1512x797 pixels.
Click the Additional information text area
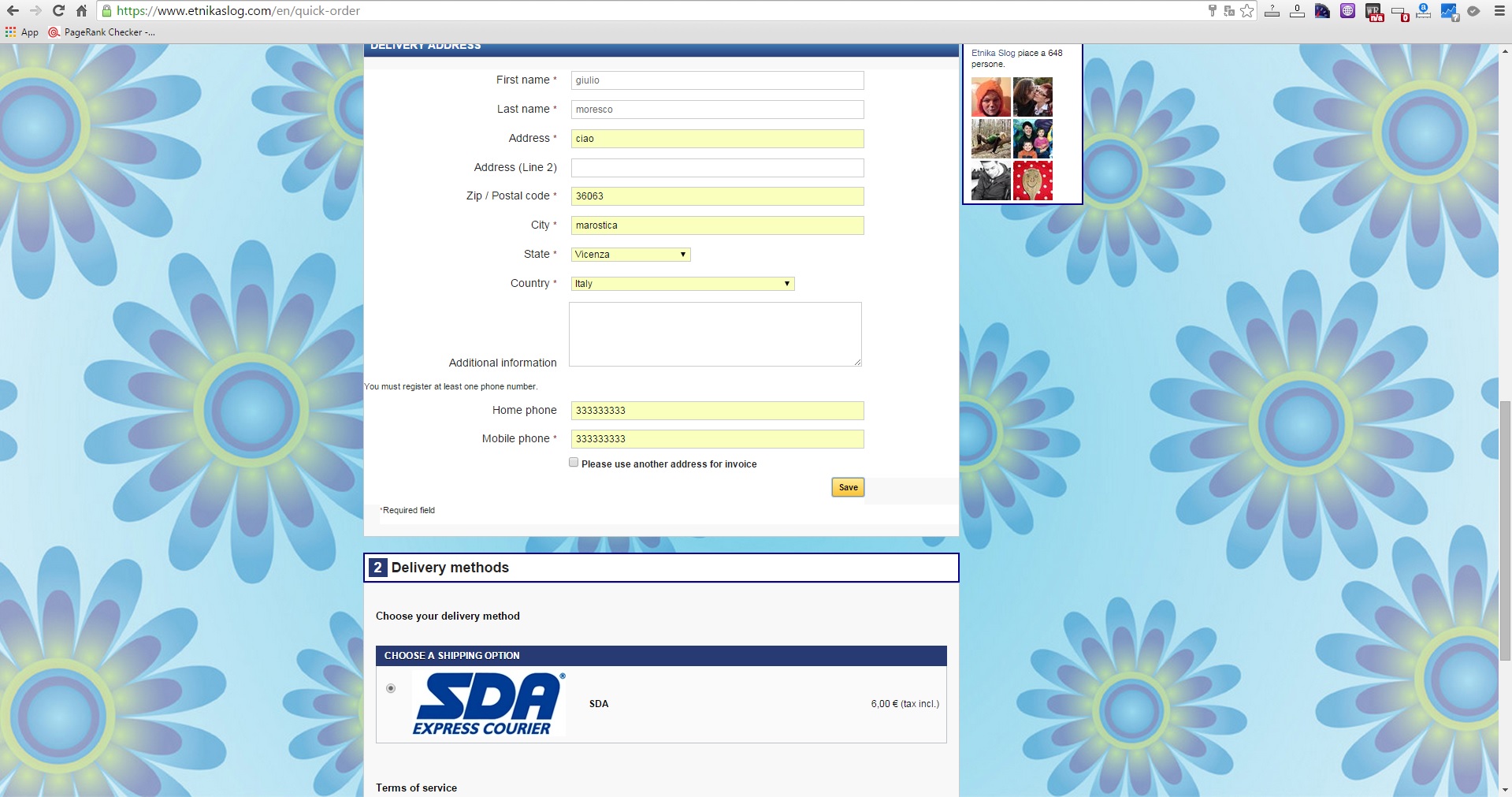tap(715, 334)
